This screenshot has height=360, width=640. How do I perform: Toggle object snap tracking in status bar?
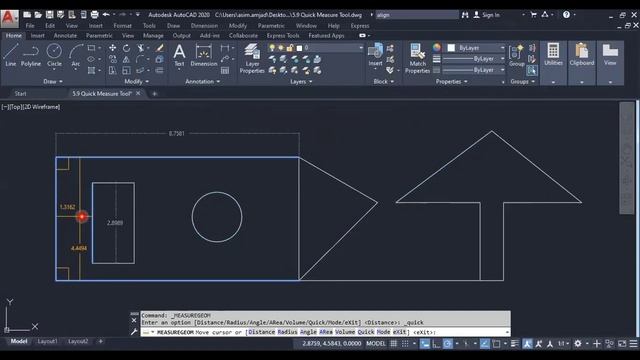point(484,344)
